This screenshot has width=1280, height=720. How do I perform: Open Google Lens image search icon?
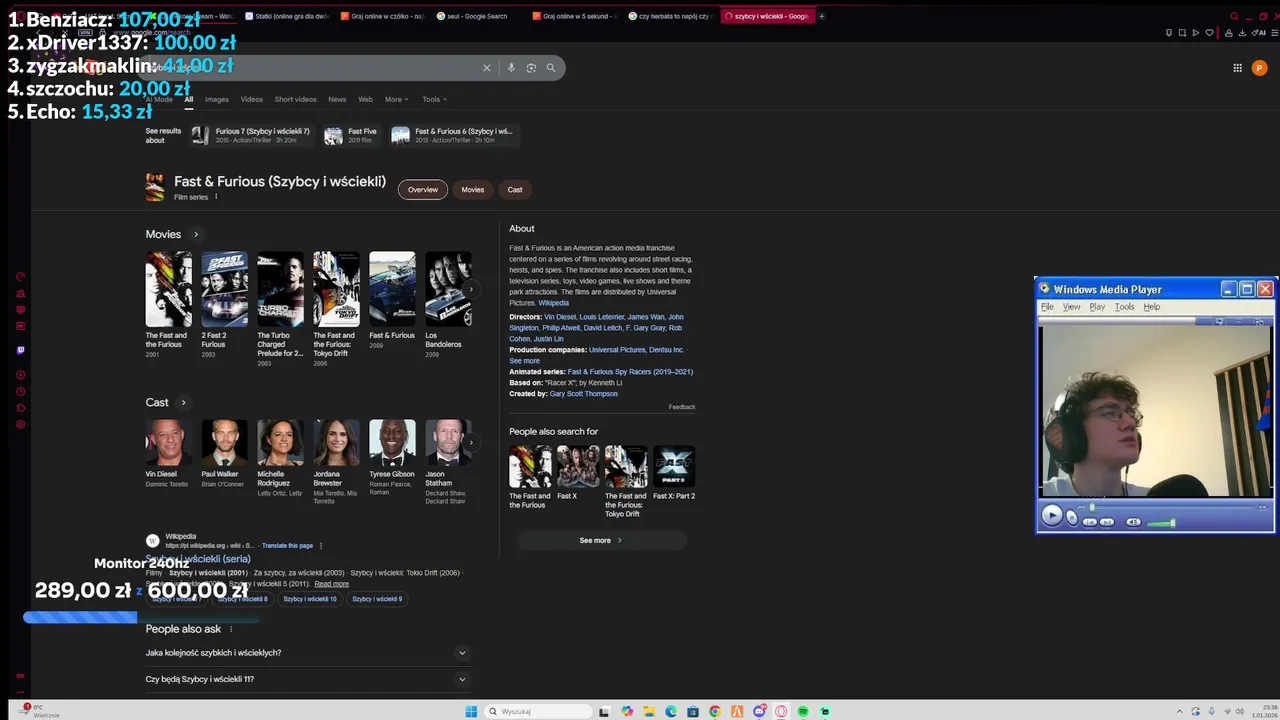531,68
